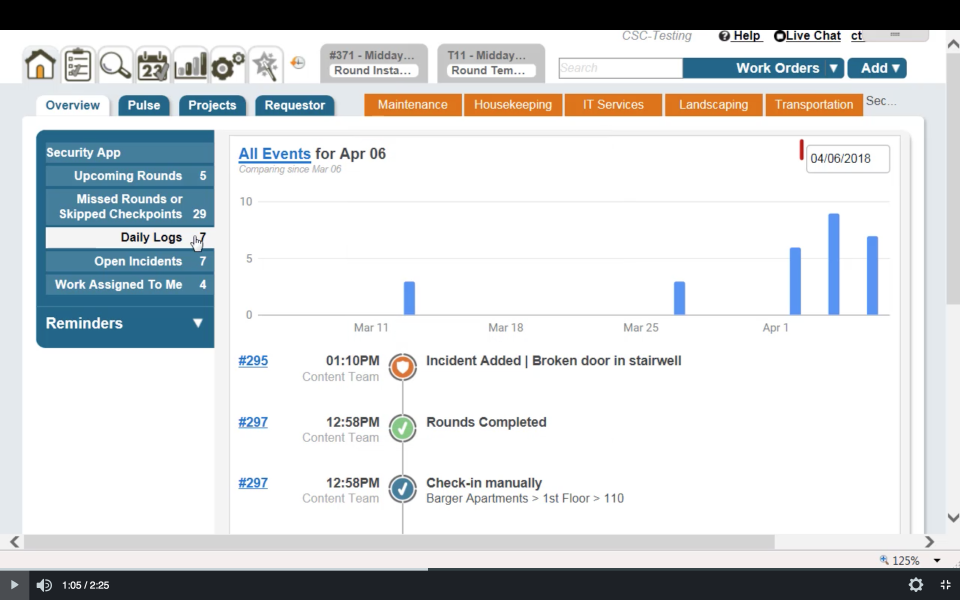Select Work Assigned To Me
Viewport: 960px width, 600px height.
click(x=130, y=285)
